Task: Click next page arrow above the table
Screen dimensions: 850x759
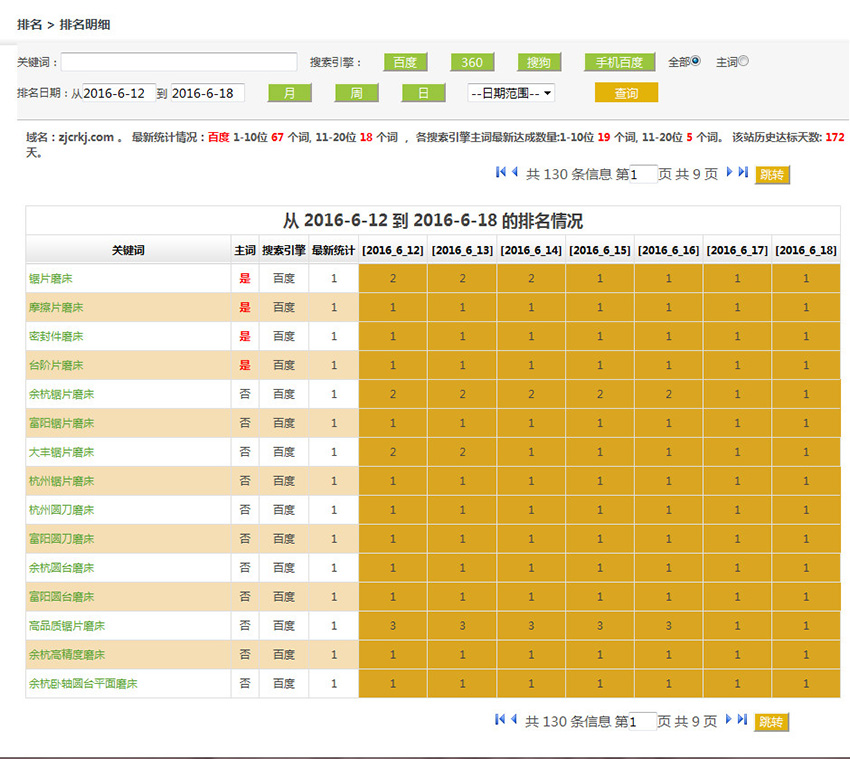Action: (x=730, y=173)
